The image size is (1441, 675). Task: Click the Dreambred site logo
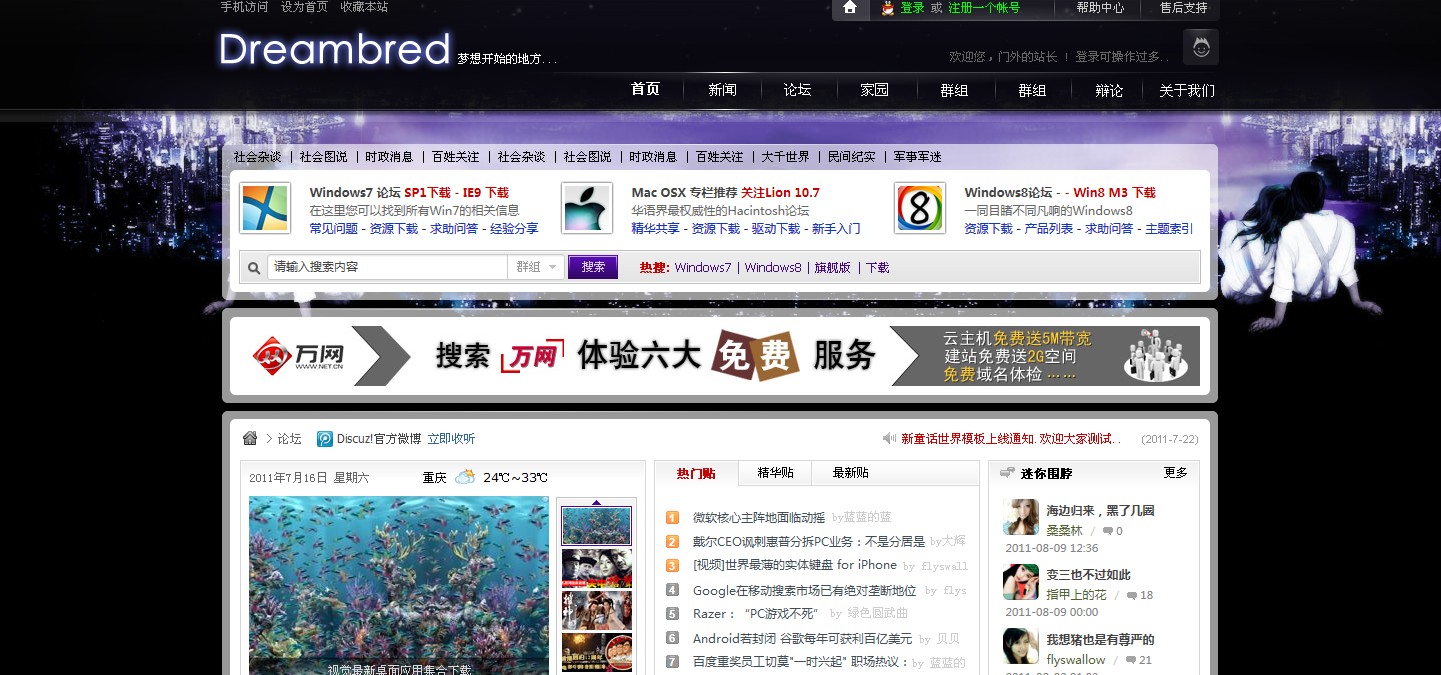point(334,49)
